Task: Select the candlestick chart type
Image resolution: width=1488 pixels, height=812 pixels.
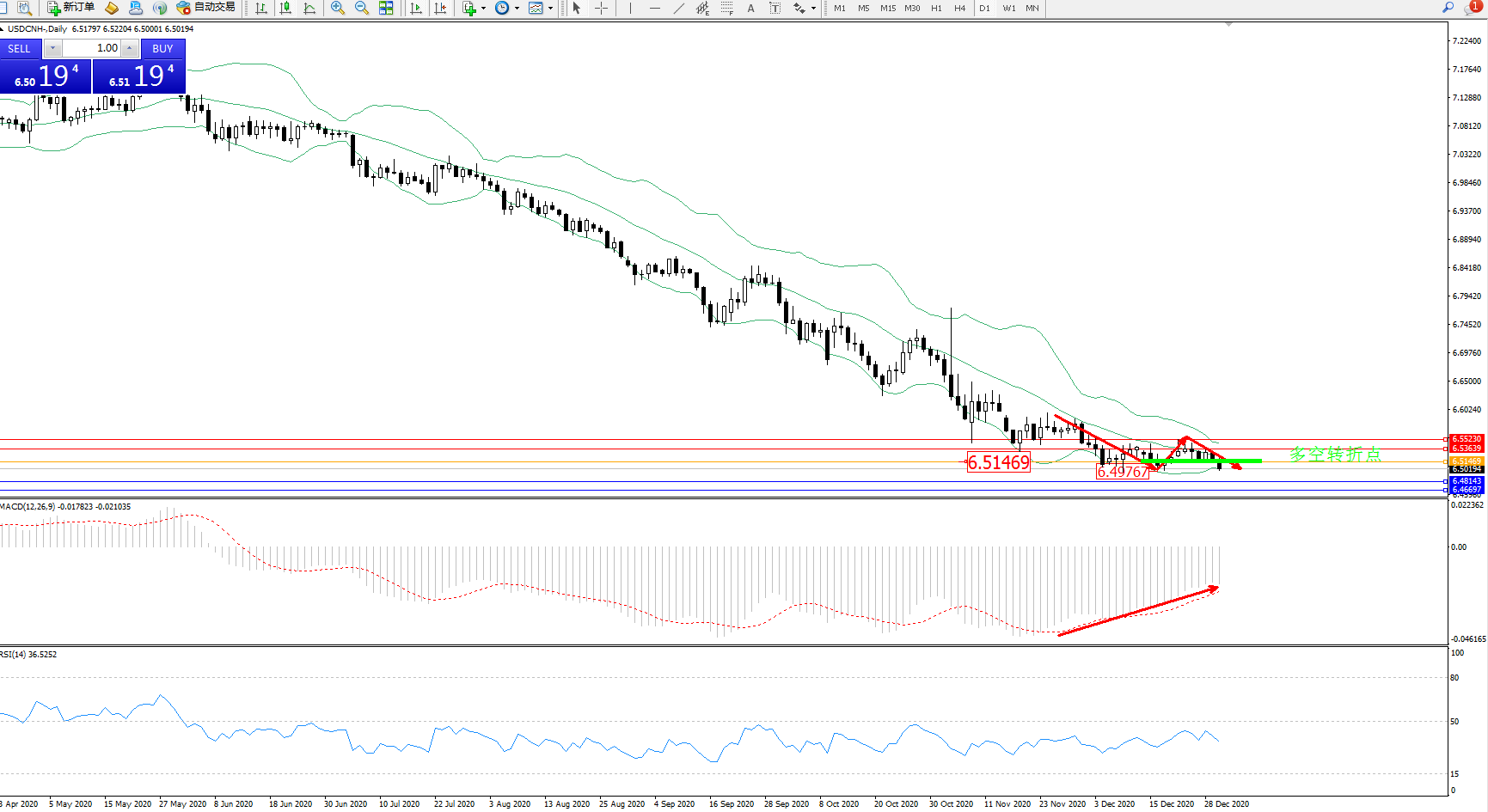Action: tap(285, 8)
